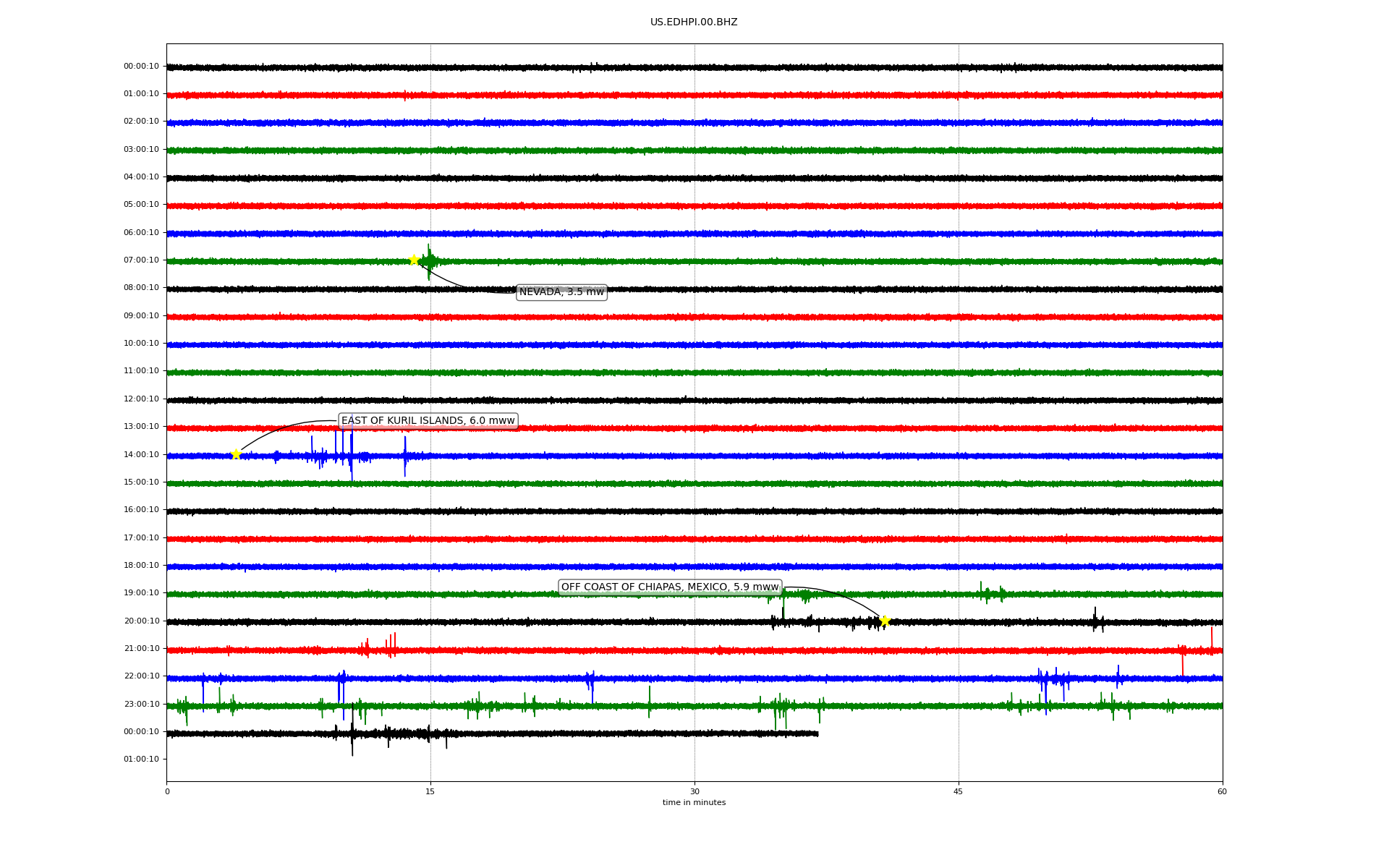Click the 17:00:10 time label
1389x868 pixels.
coord(141,538)
